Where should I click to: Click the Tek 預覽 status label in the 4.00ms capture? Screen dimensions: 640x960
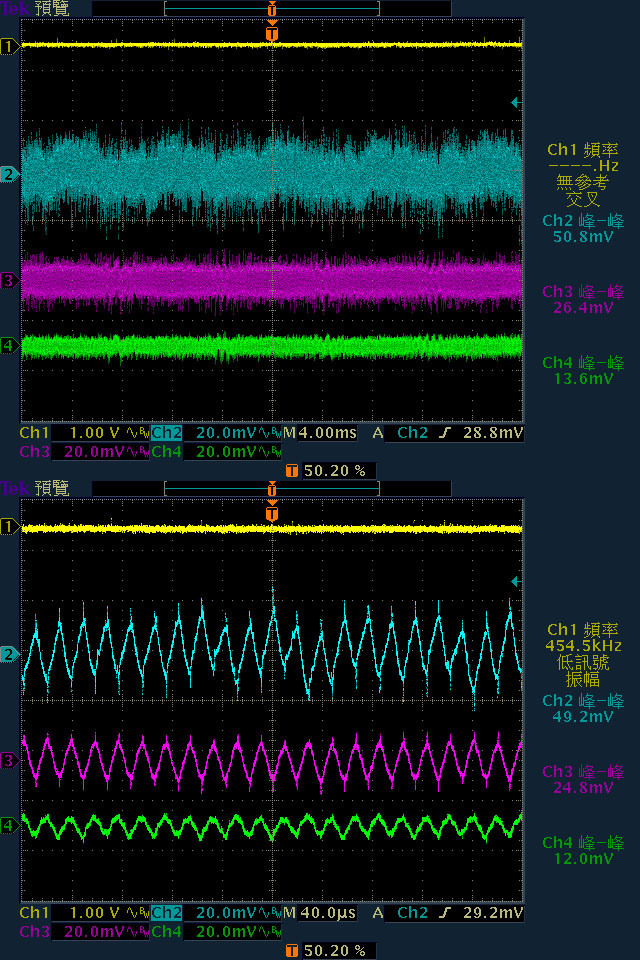35,9
